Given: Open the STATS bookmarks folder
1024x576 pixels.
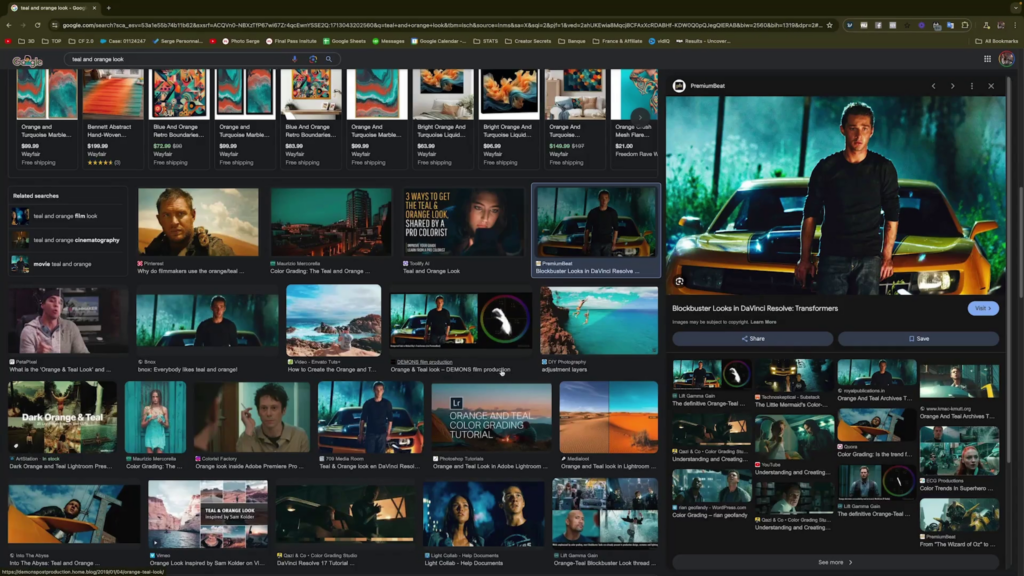Looking at the screenshot, I should coord(487,41).
